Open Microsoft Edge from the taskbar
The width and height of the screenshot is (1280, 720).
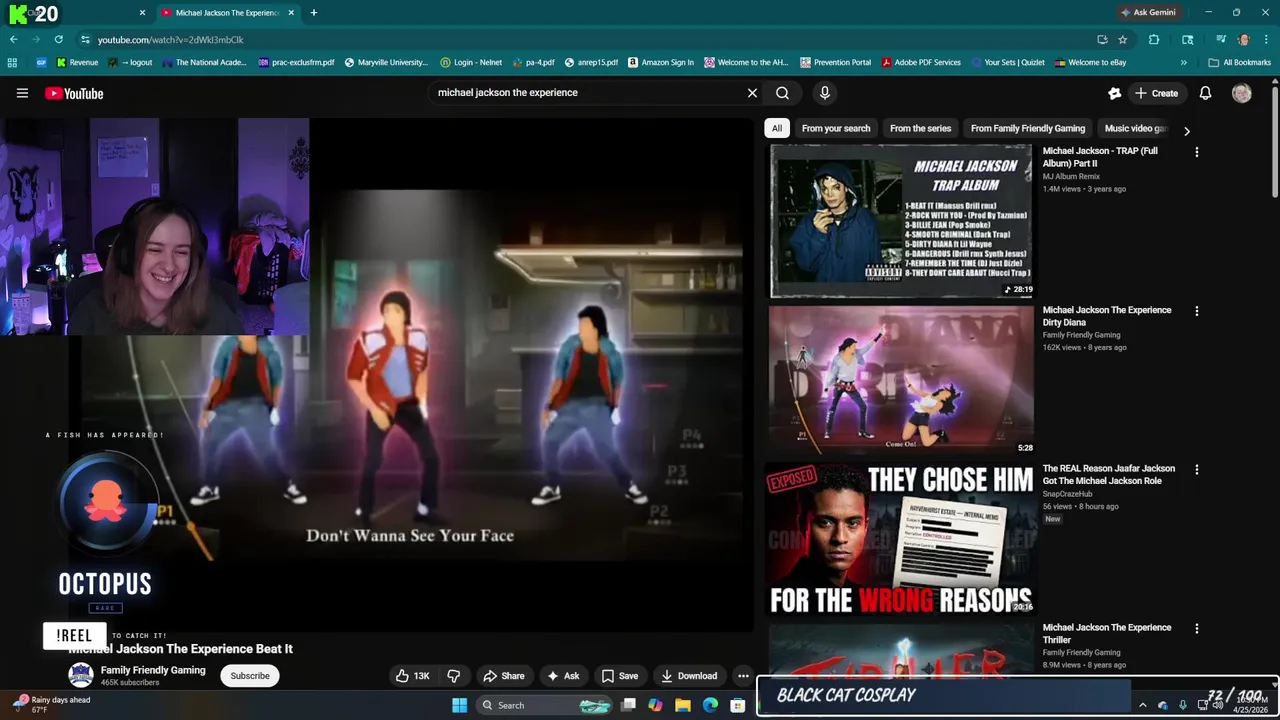tap(710, 705)
